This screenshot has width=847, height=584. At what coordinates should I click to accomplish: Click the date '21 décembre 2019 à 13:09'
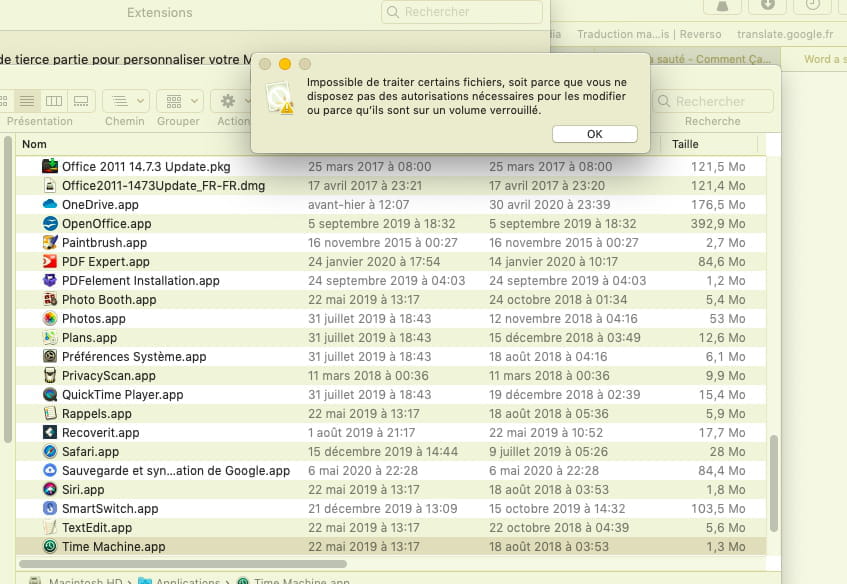coord(382,509)
